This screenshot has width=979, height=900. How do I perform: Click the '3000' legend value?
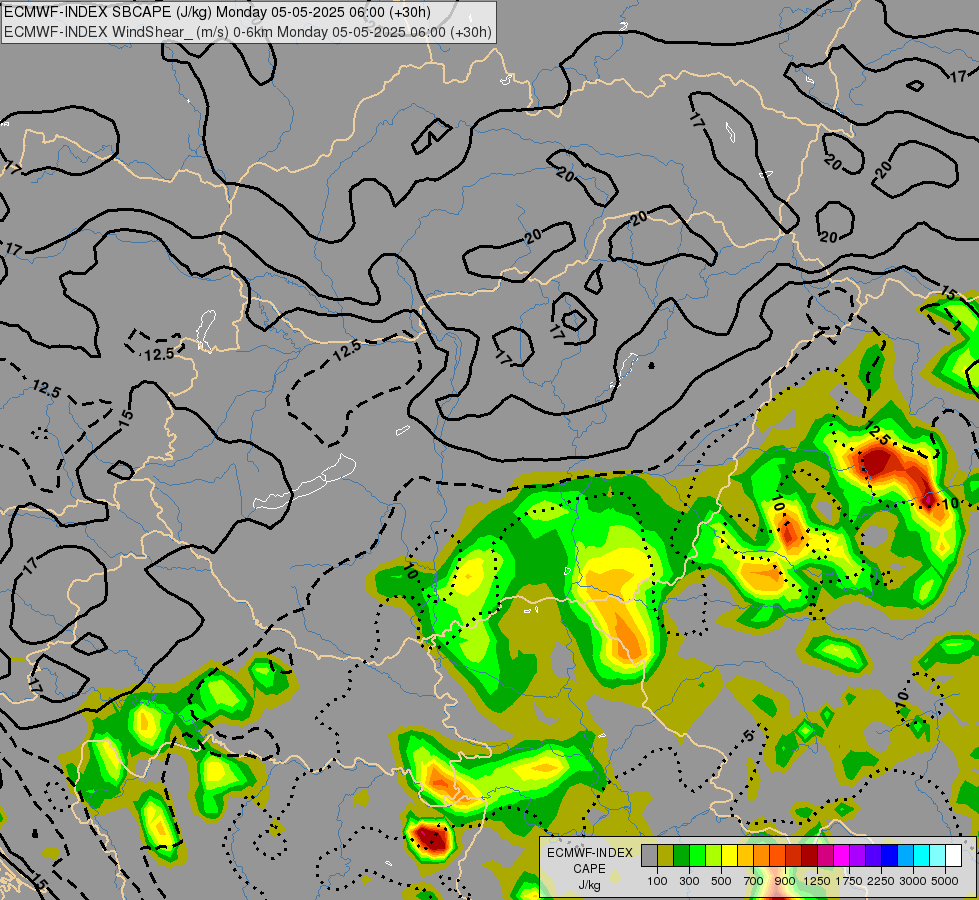click(x=913, y=881)
